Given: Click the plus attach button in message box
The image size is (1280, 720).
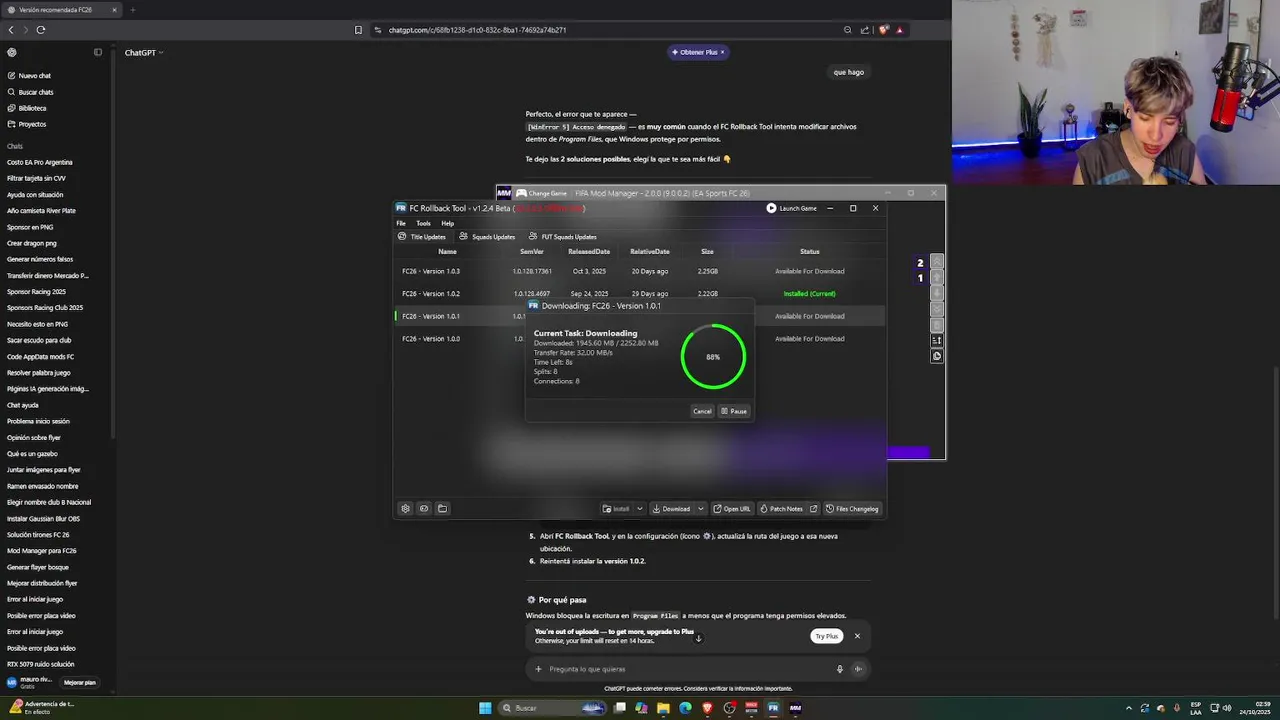Looking at the screenshot, I should pos(538,669).
